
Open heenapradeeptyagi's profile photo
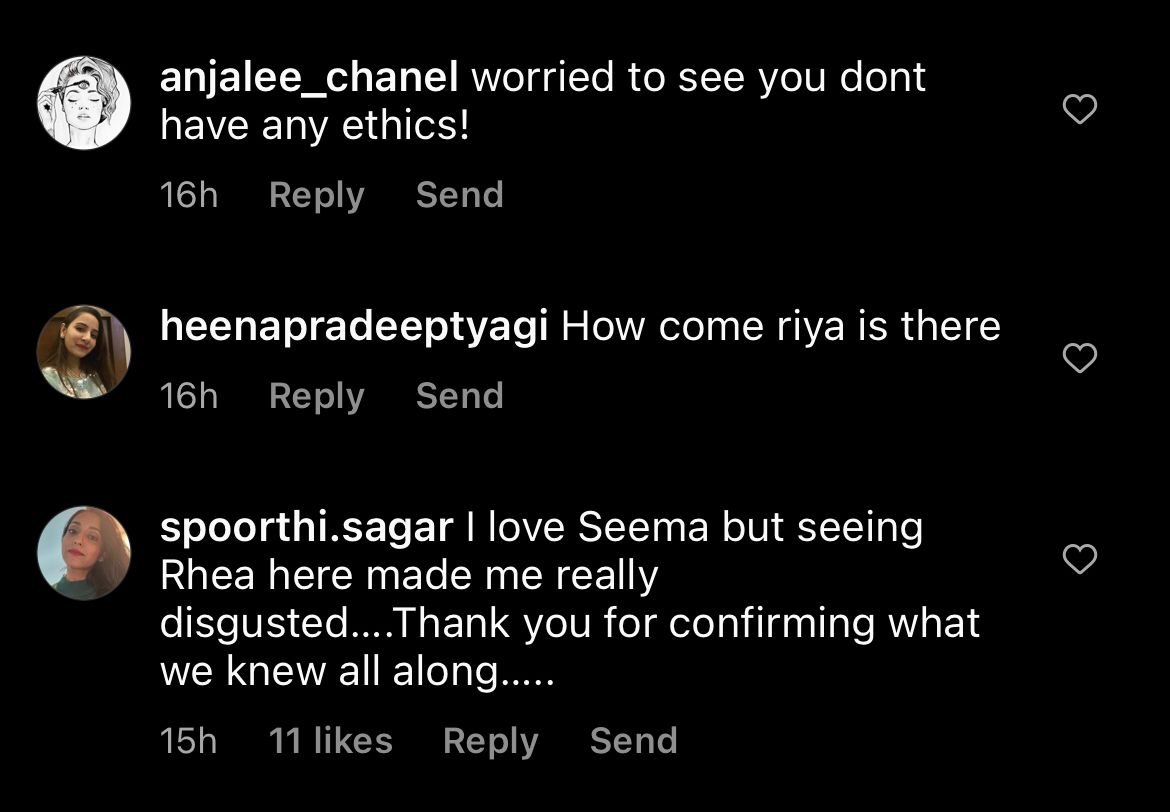tap(84, 351)
